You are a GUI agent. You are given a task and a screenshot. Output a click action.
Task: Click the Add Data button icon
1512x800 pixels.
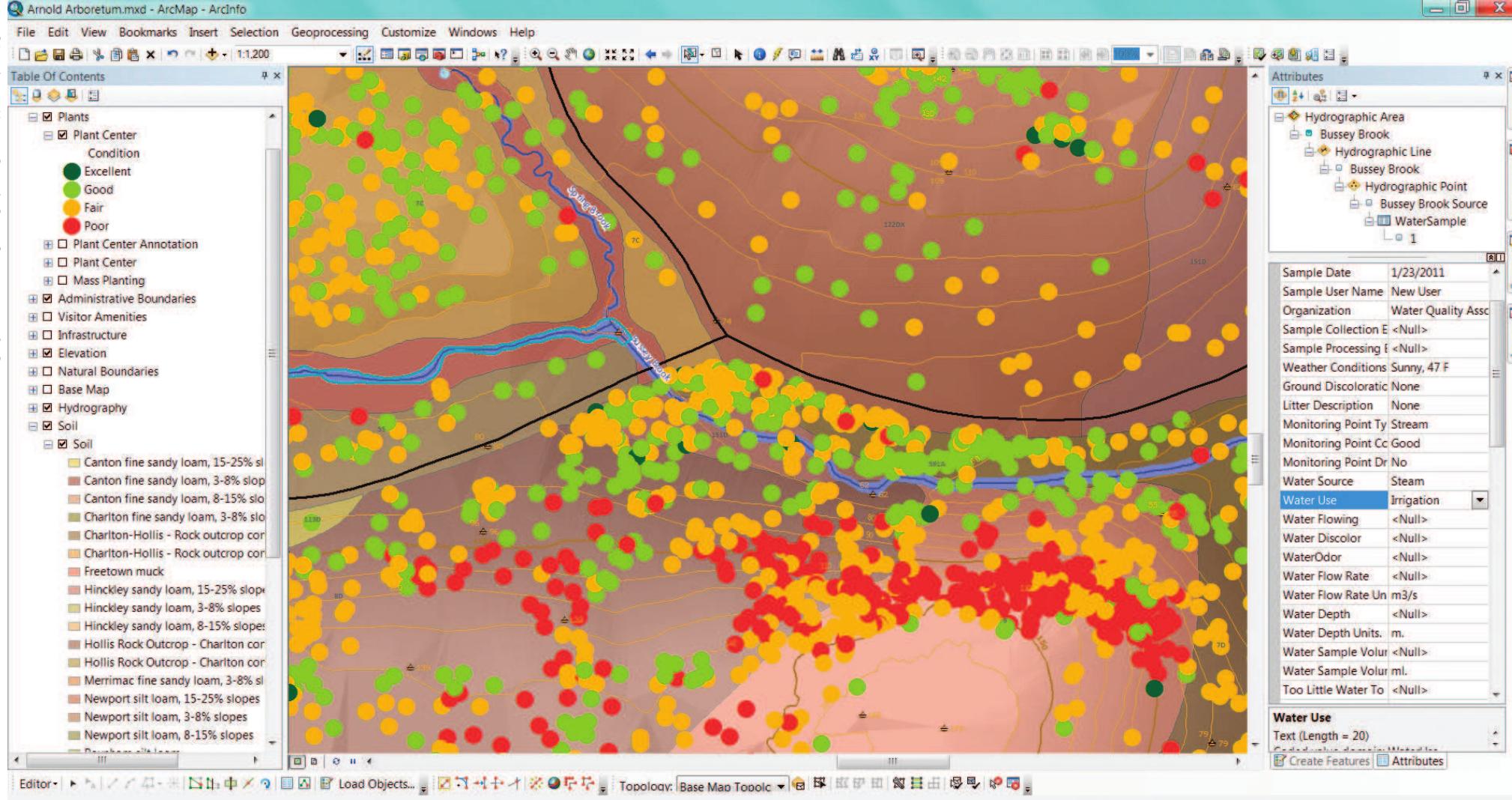[x=212, y=54]
